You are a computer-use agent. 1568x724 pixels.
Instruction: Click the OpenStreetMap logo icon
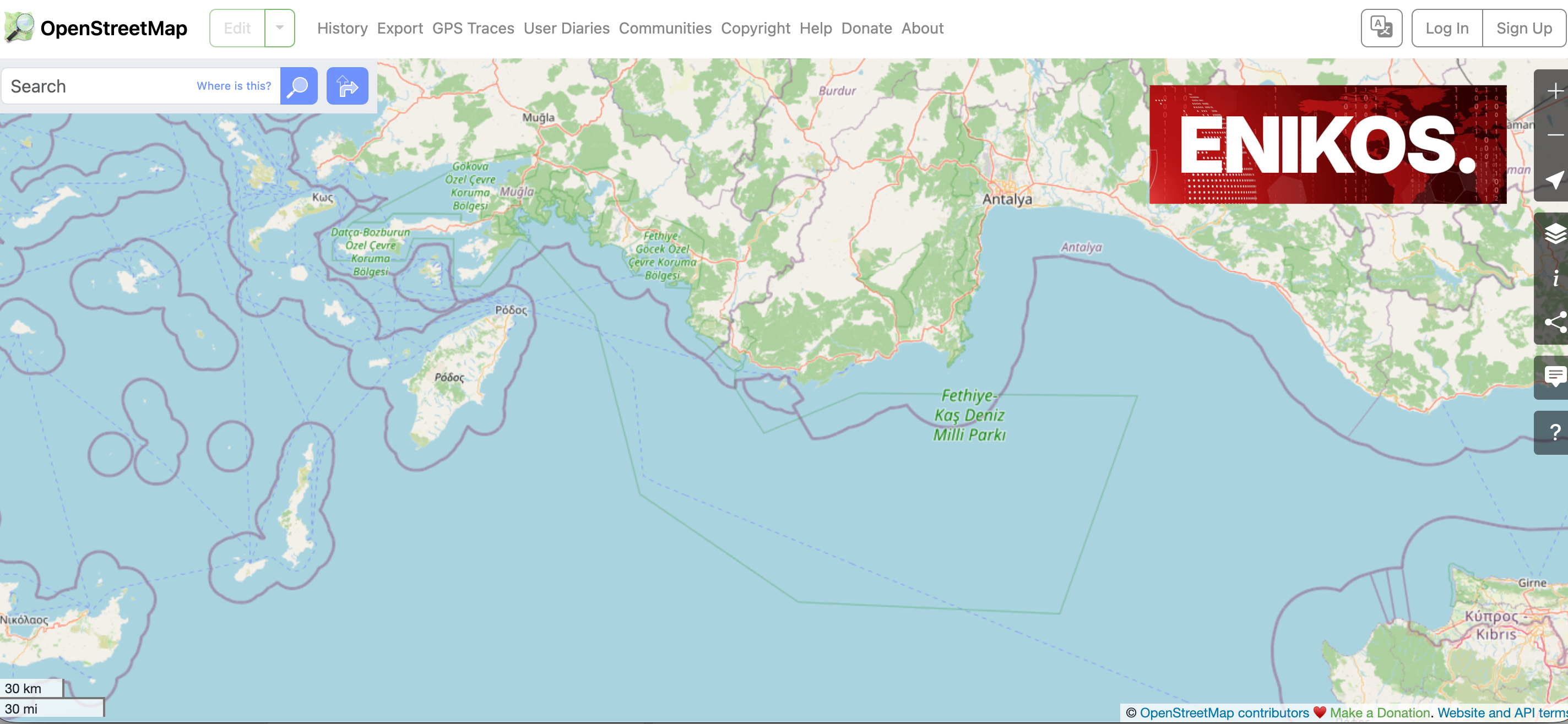pyautogui.click(x=19, y=28)
